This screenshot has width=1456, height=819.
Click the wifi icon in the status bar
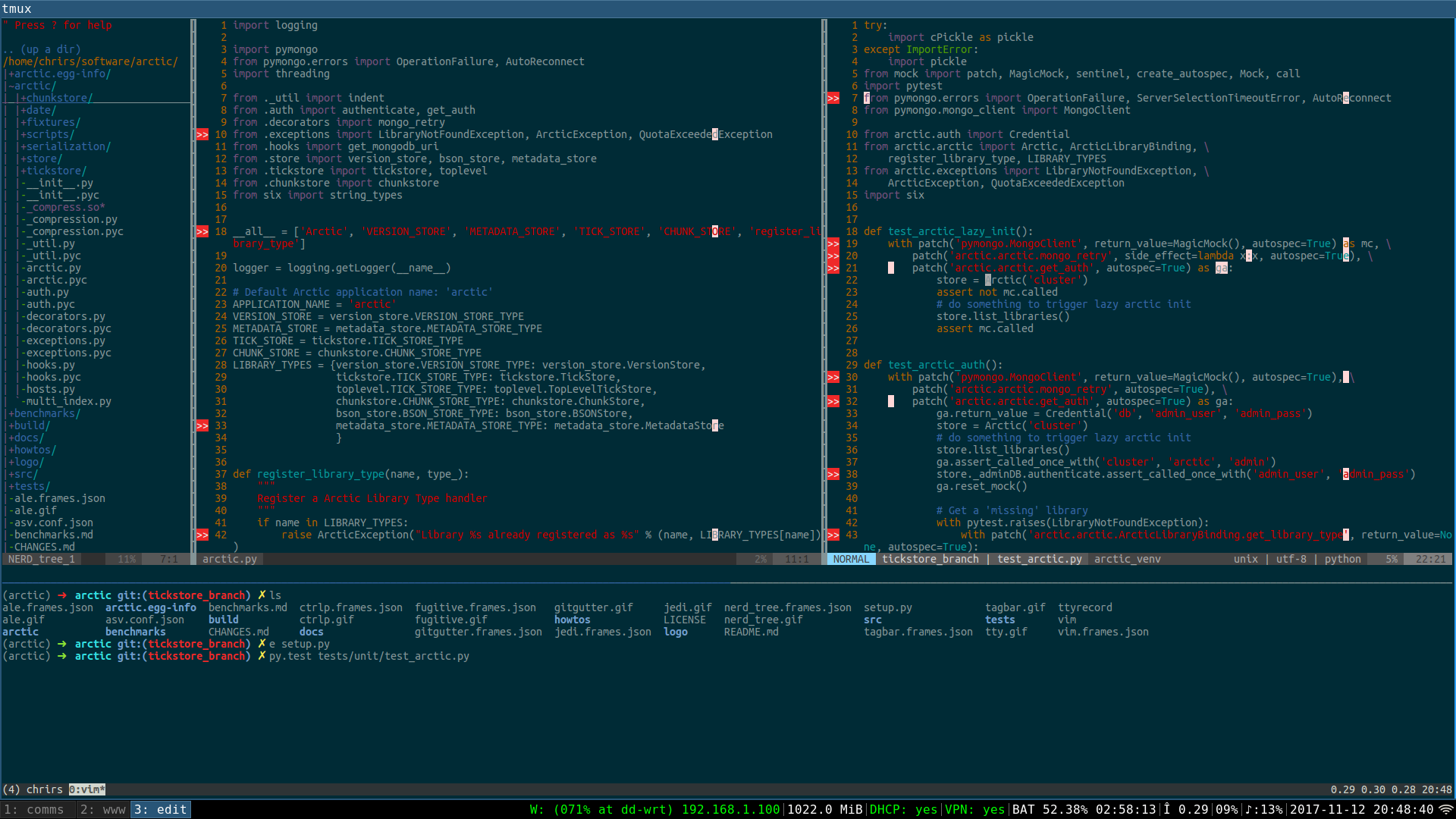tap(1446, 809)
